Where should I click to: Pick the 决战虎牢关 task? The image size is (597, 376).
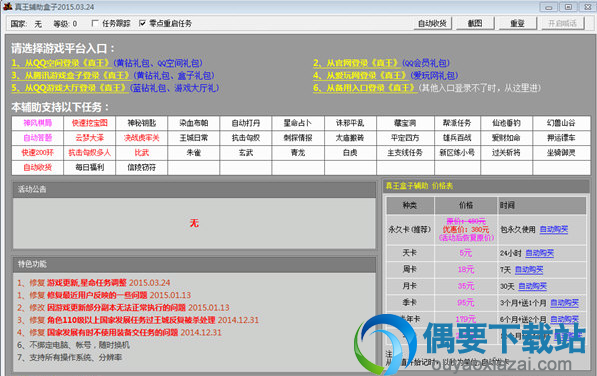click(x=142, y=138)
